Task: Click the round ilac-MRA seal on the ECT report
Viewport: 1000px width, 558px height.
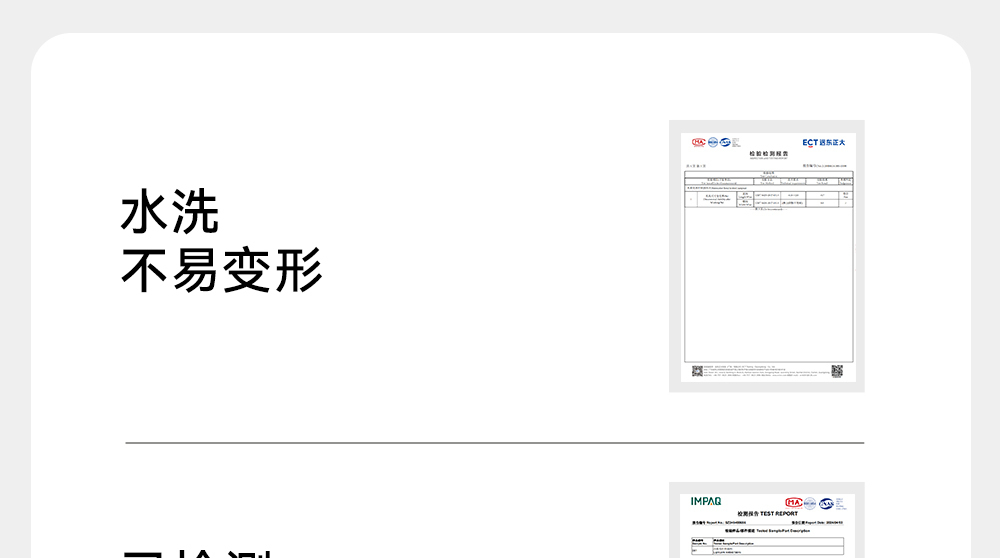Action: pos(711,142)
